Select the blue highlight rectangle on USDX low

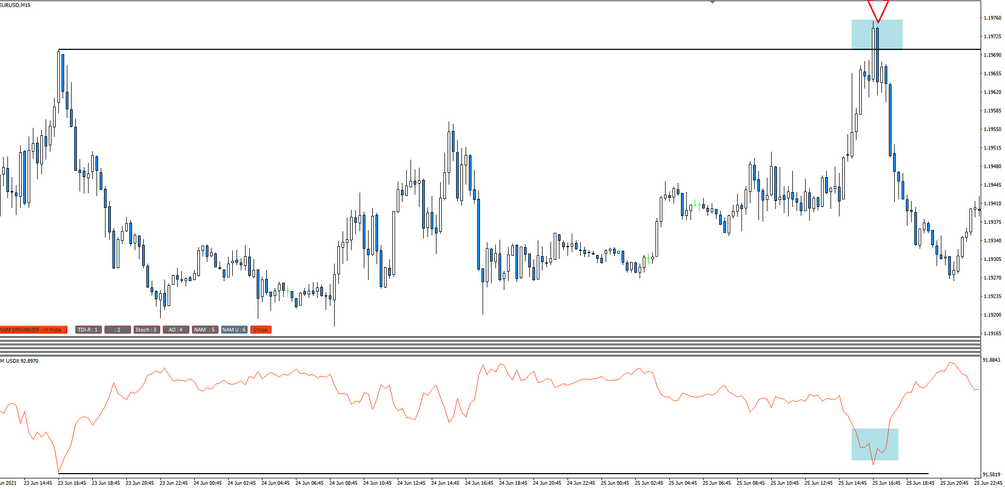pos(875,444)
